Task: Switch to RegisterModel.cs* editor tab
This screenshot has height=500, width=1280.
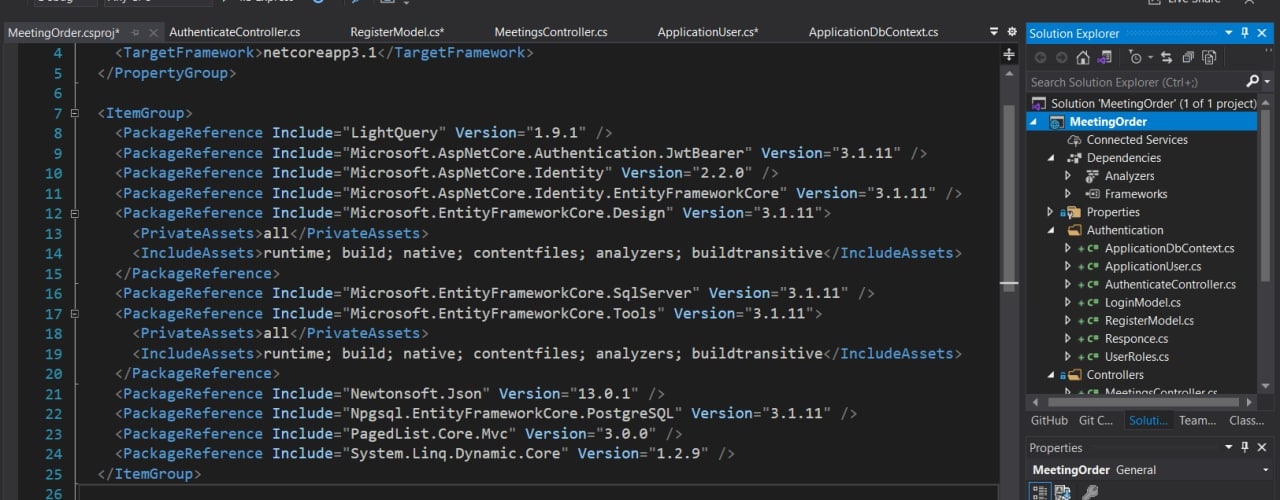Action: point(397,32)
